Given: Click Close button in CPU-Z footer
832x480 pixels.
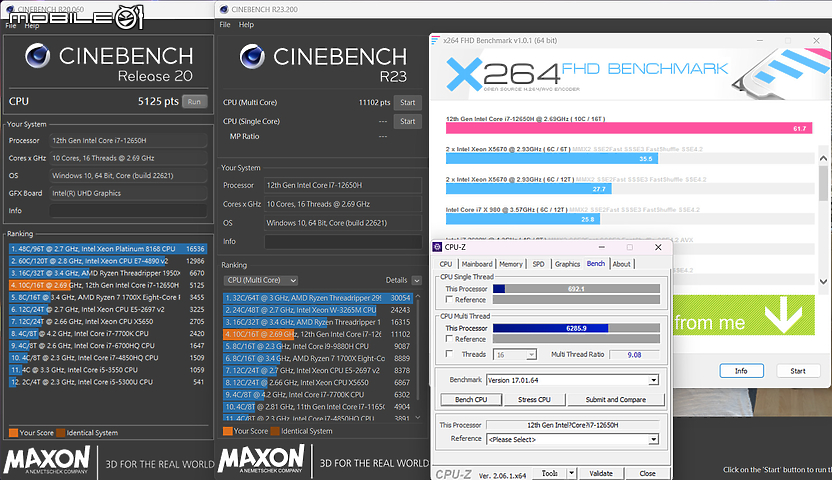Looking at the screenshot, I should [647, 473].
